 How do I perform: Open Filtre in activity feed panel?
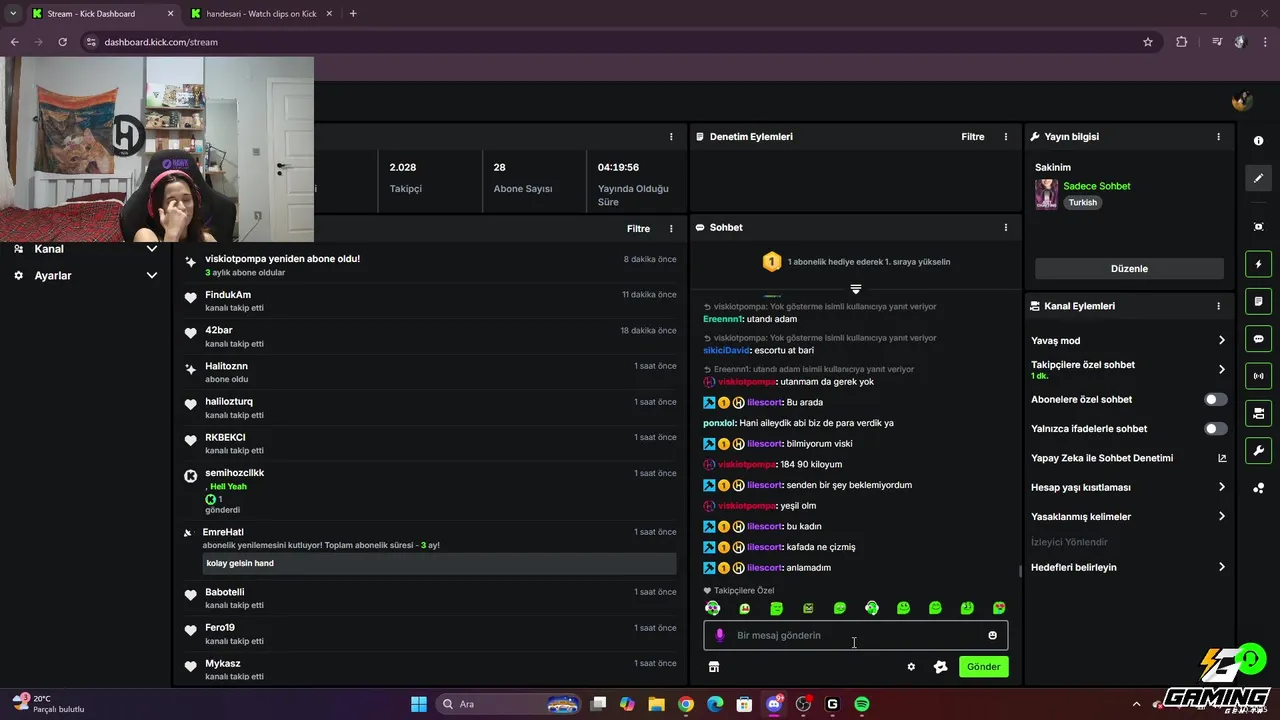tap(638, 229)
